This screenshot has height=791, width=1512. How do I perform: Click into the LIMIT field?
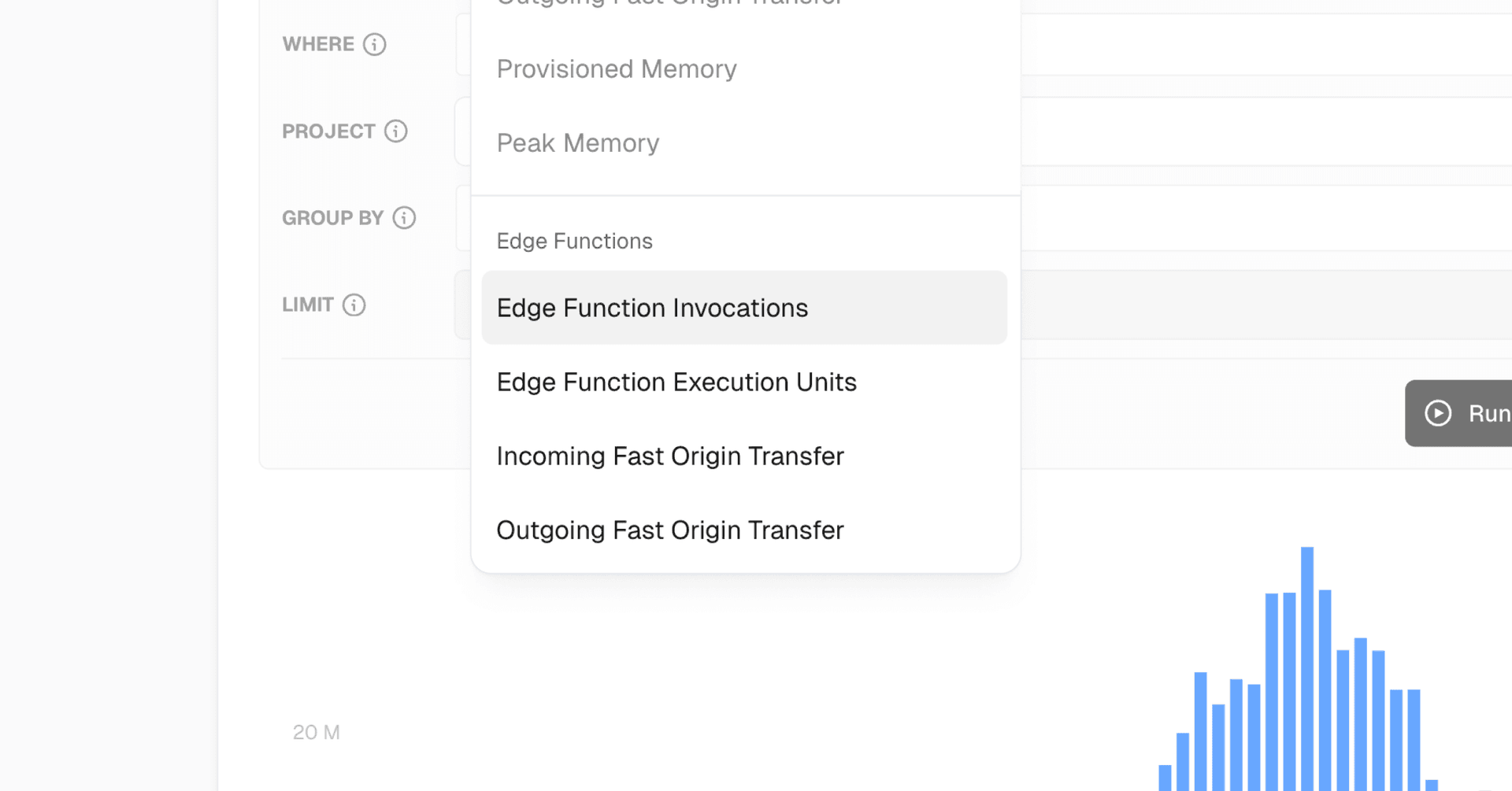1260,305
